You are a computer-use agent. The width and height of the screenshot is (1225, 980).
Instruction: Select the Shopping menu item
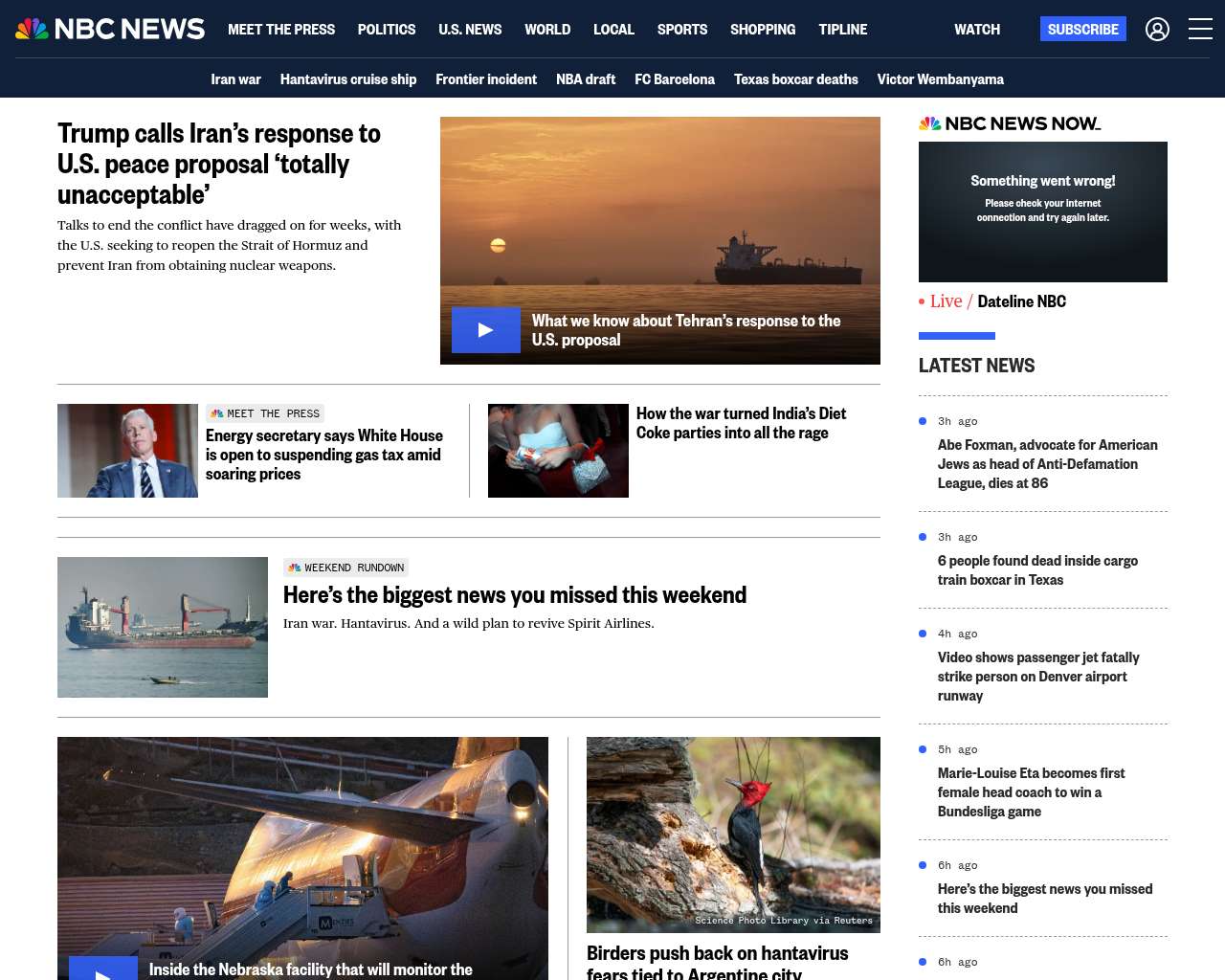[x=763, y=30]
